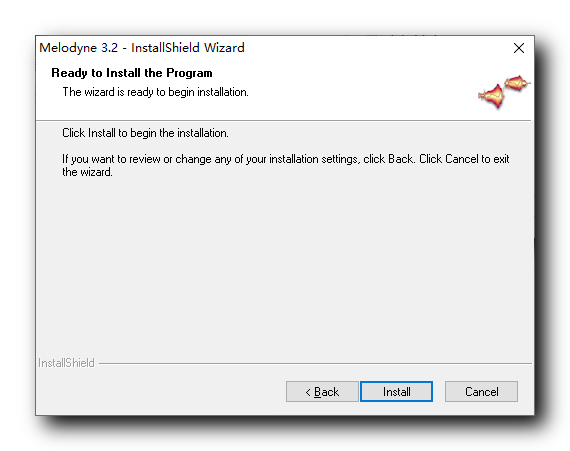Click the 'the wizard.' second paragraph line
This screenshot has width=570, height=451.
tap(87, 172)
